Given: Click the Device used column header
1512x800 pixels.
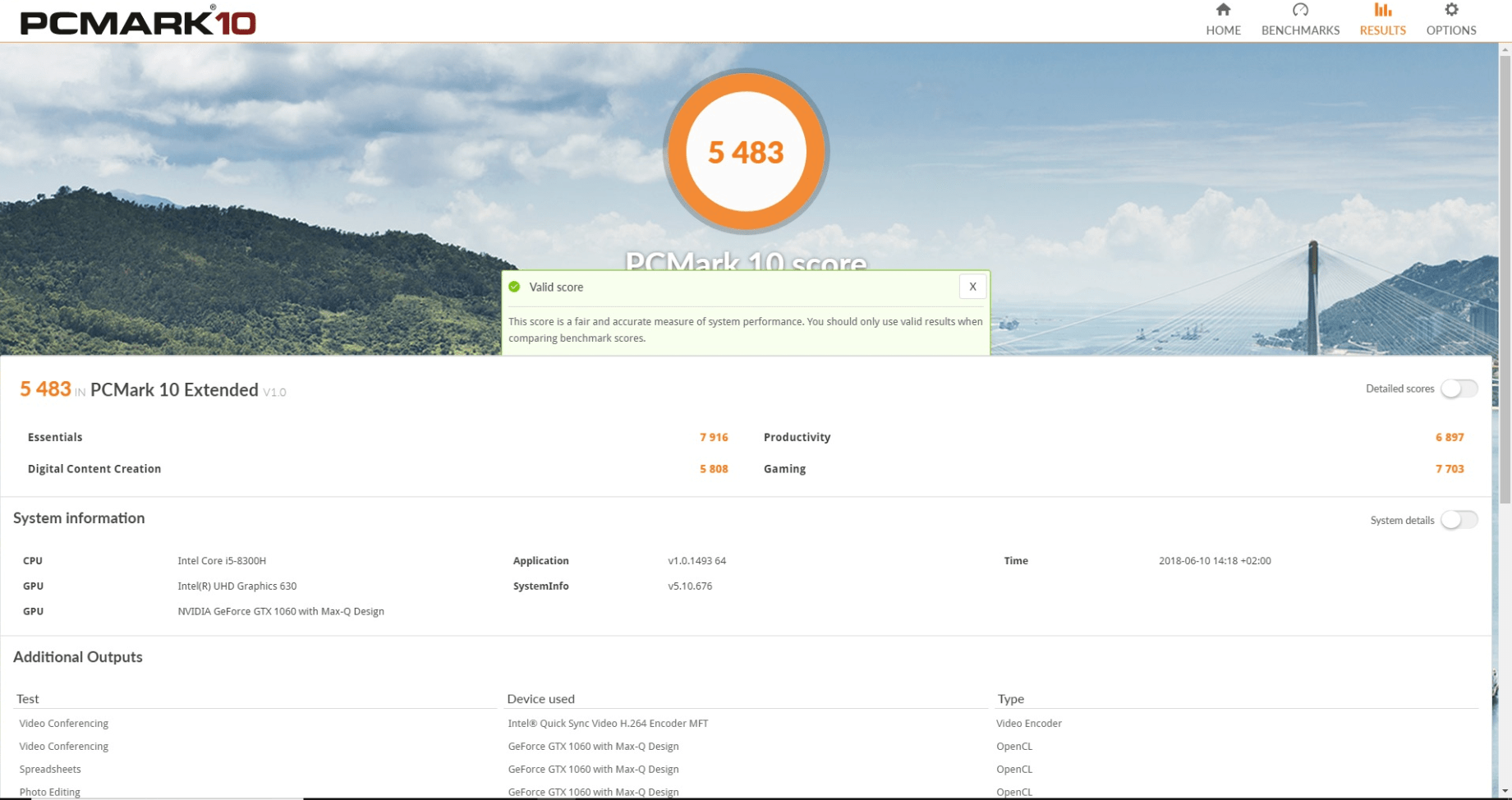Looking at the screenshot, I should [540, 699].
